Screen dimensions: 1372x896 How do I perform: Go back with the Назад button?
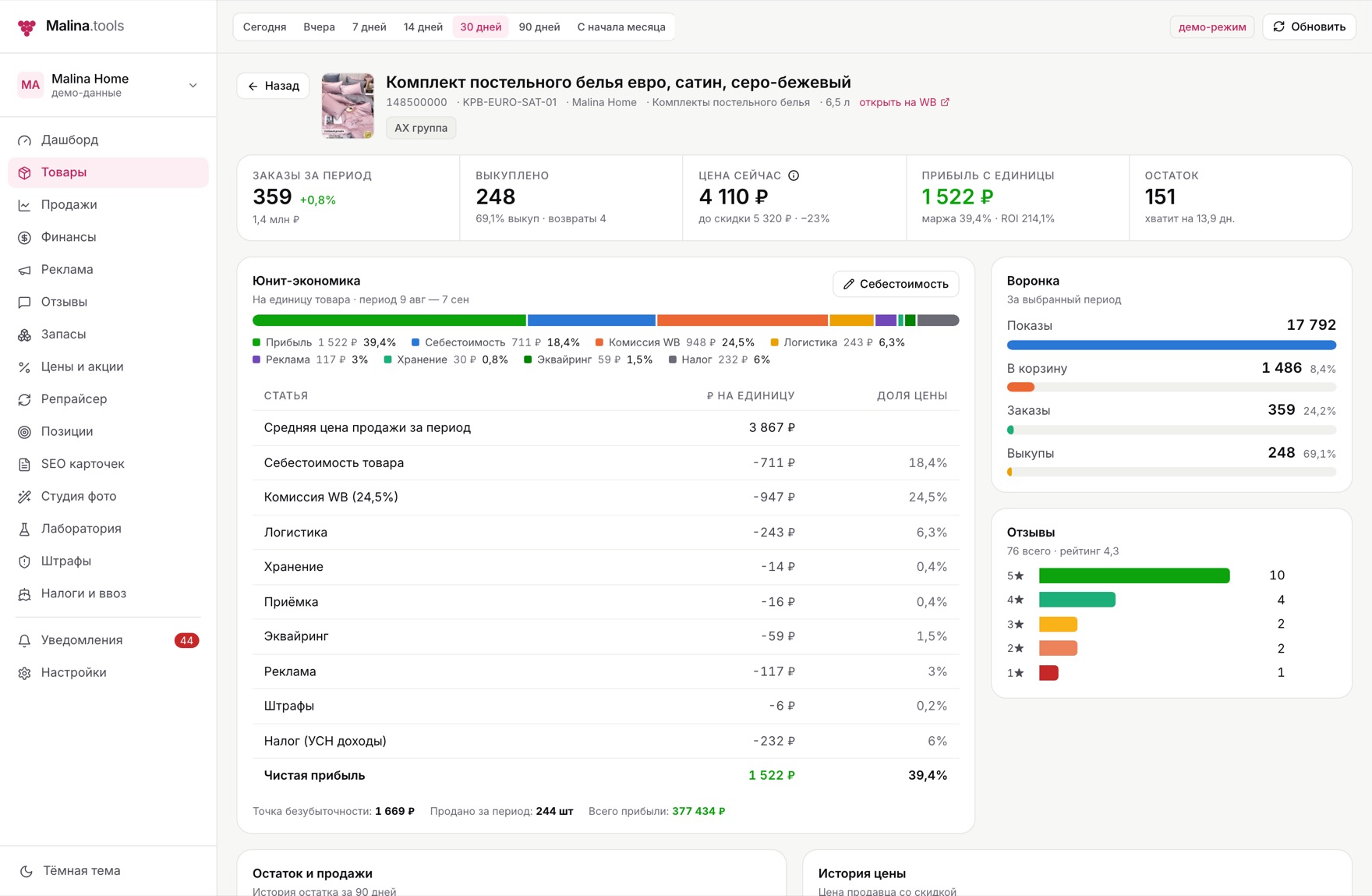pyautogui.click(x=274, y=86)
